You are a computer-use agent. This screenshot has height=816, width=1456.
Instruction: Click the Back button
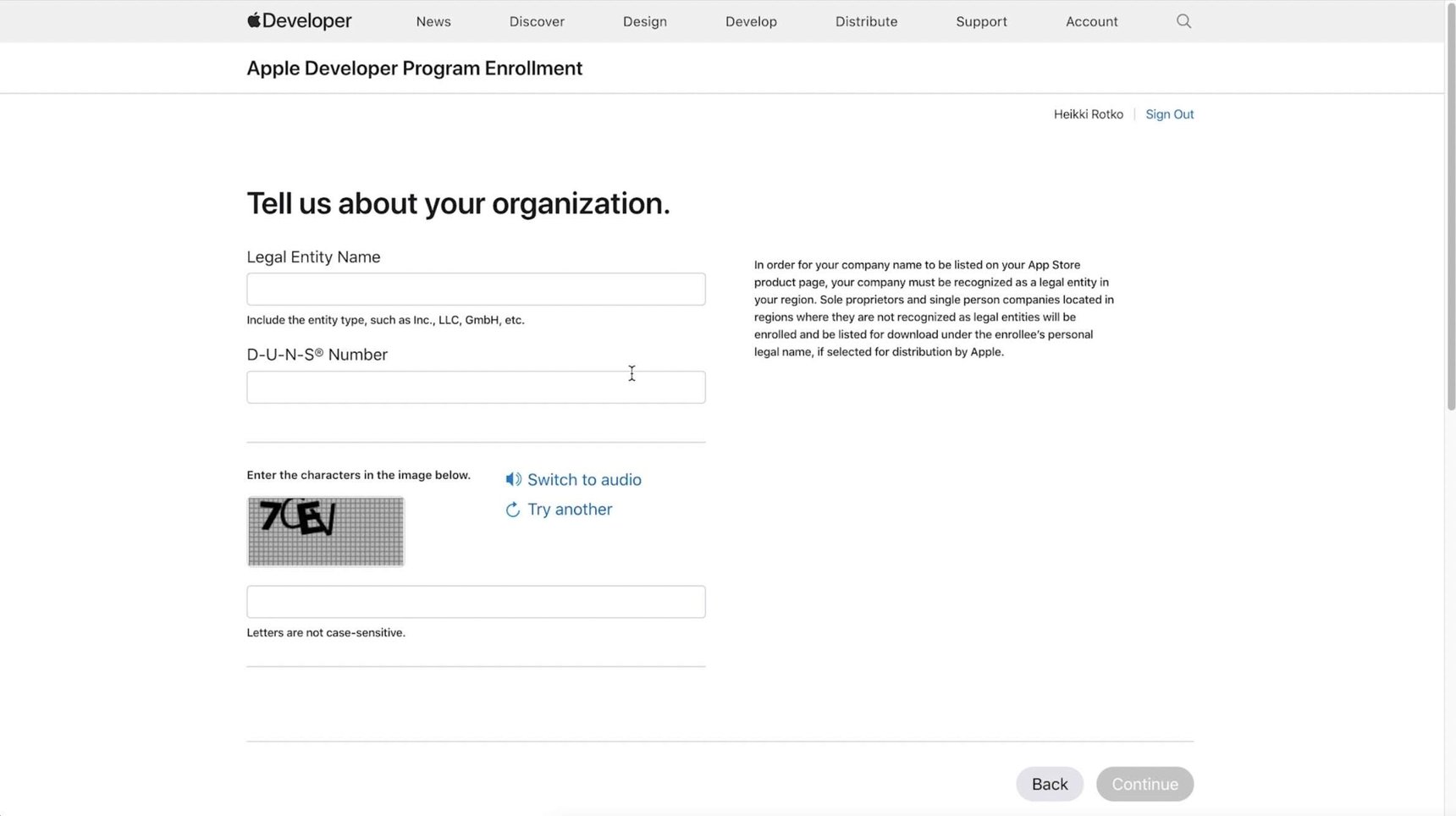pyautogui.click(x=1049, y=783)
